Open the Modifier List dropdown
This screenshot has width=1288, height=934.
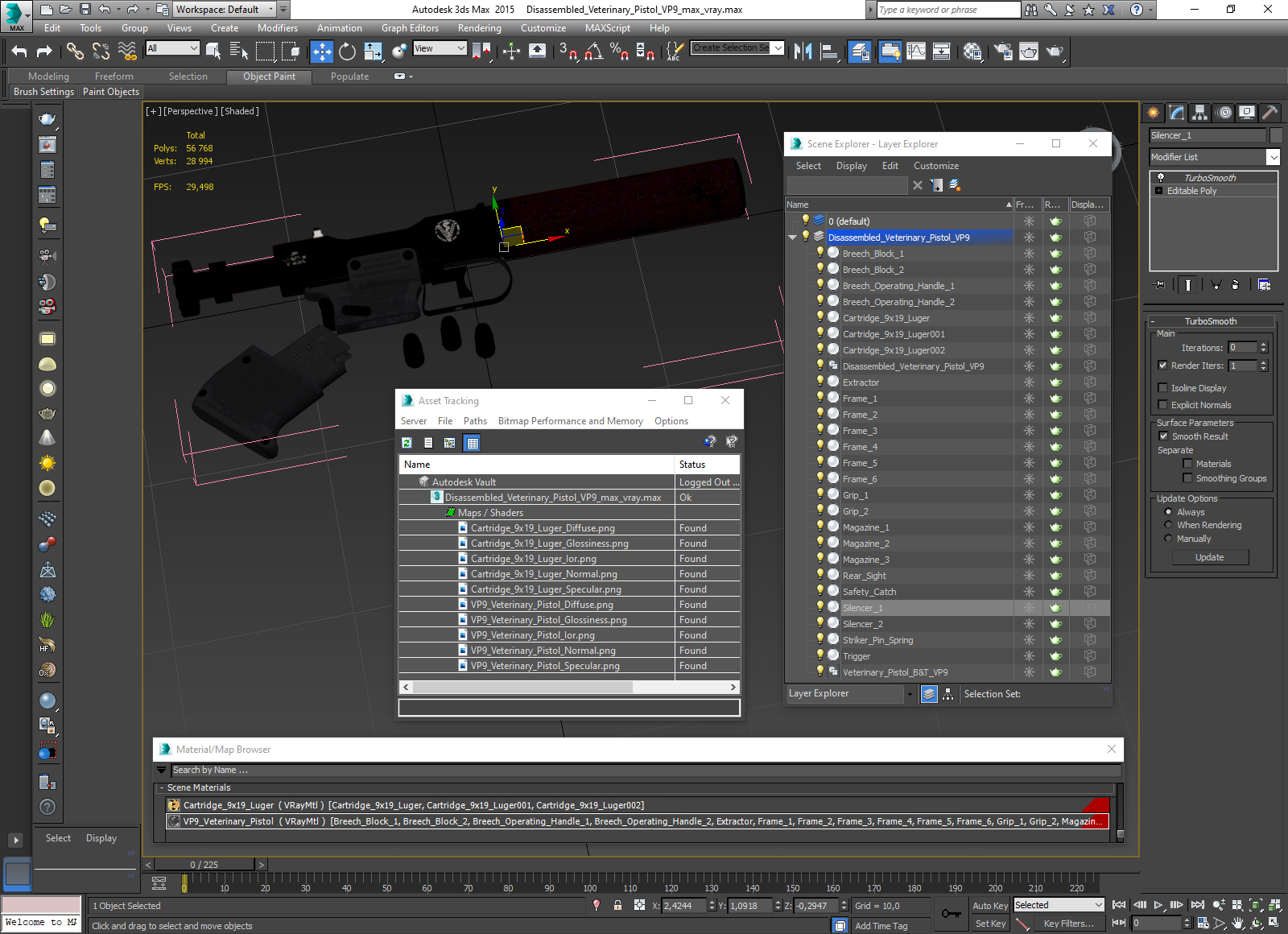[1273, 157]
